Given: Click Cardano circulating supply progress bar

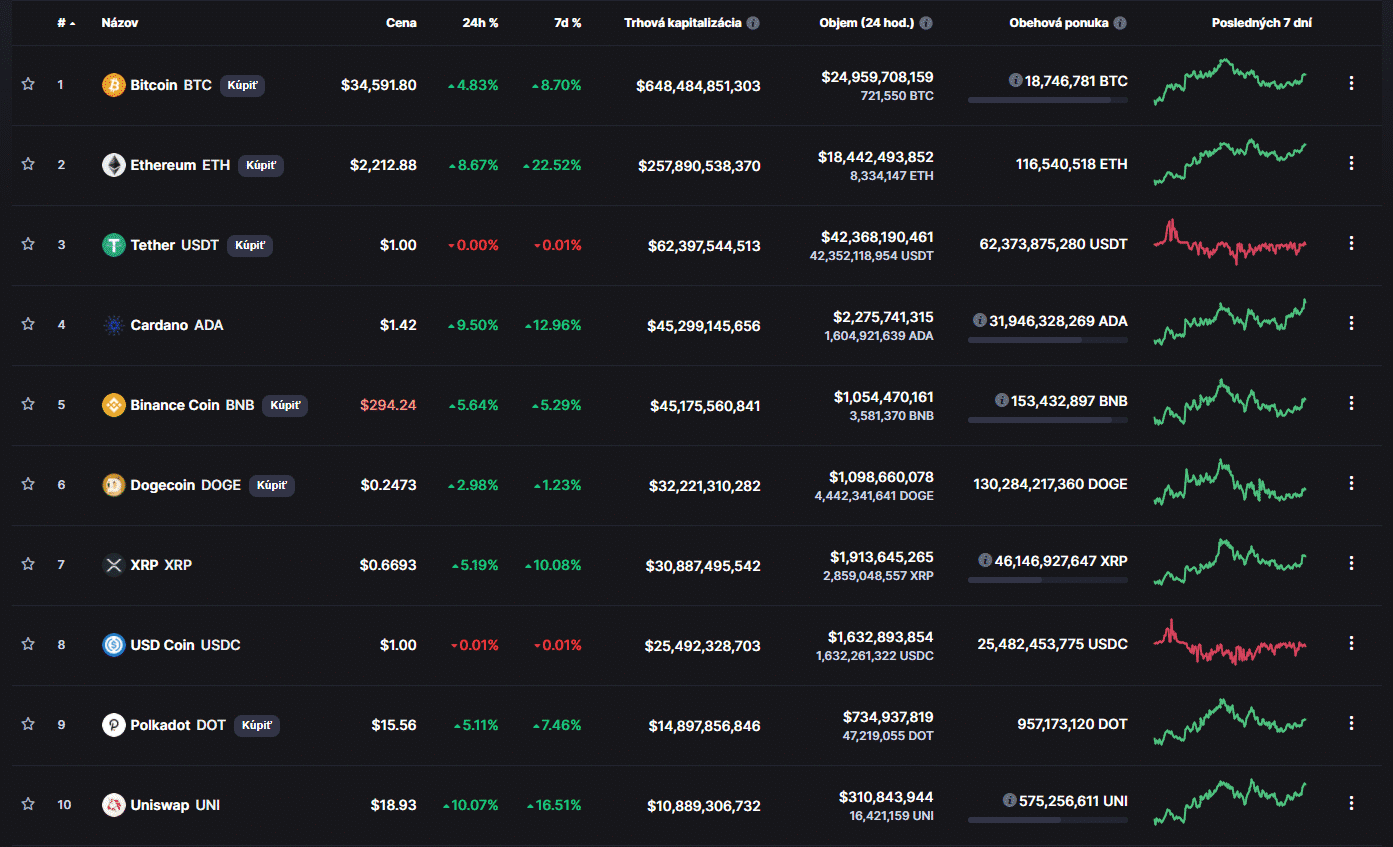Looking at the screenshot, I should tap(1047, 340).
